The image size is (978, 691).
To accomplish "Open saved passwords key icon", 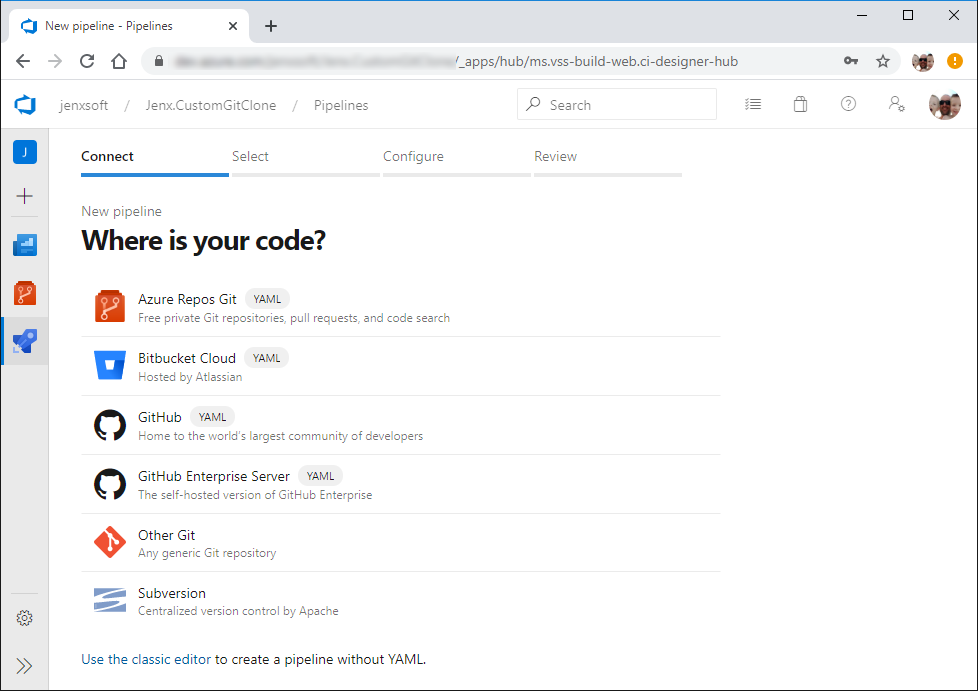I will click(x=851, y=61).
